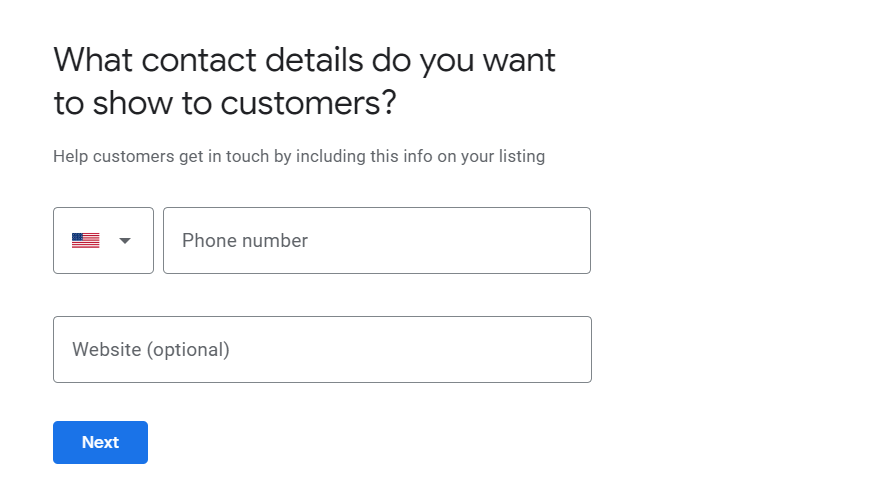Viewport: 879px width, 494px height.
Task: Click the Phone number input field
Action: coord(376,240)
